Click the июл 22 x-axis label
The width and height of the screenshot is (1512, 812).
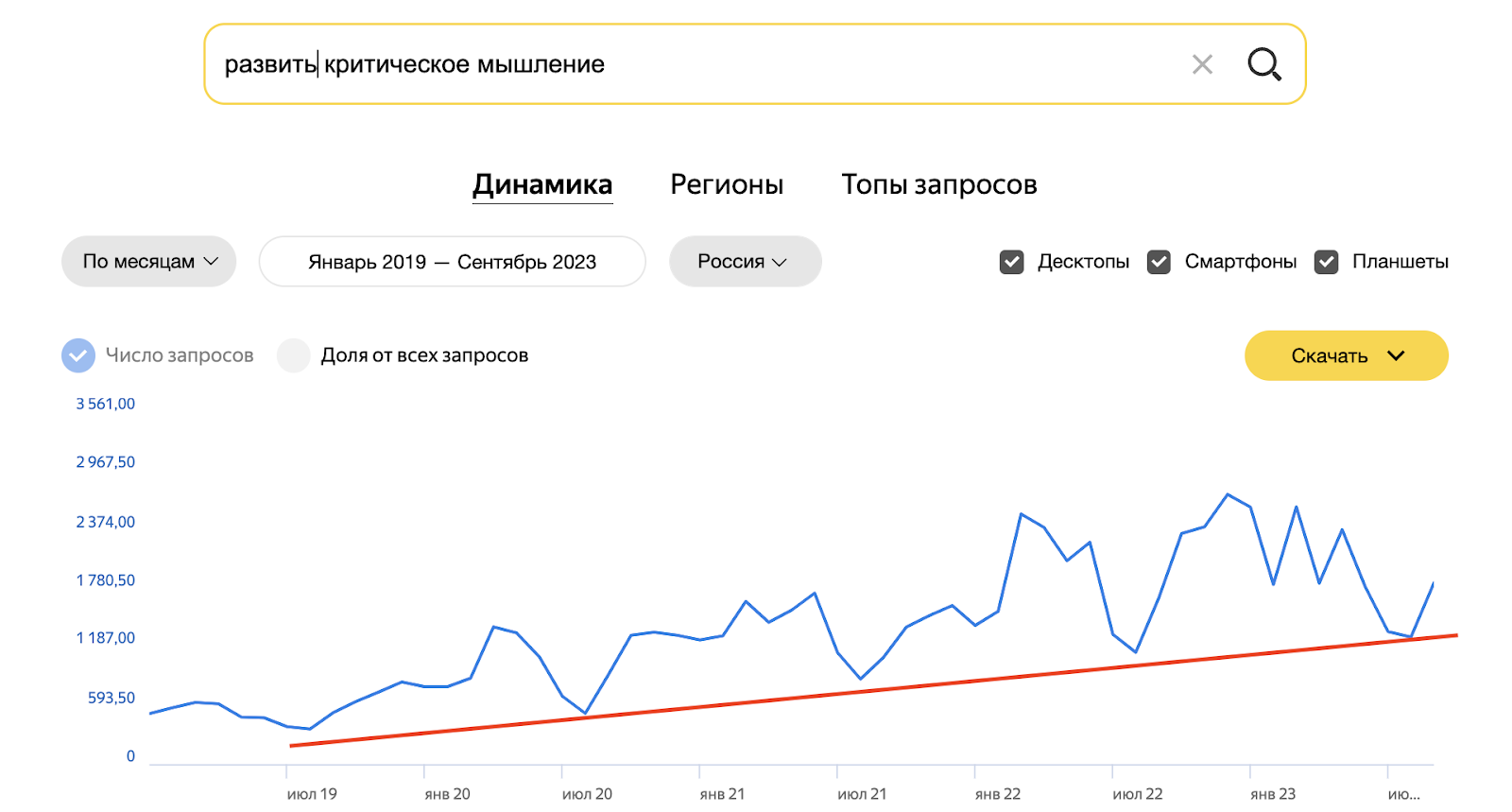pyautogui.click(x=1138, y=794)
